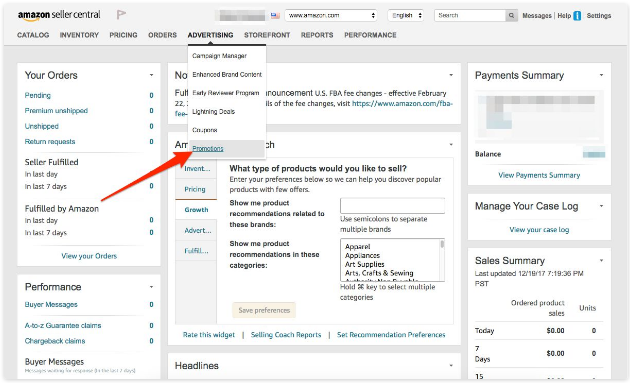The image size is (630, 383).
Task: Open the Performance Buyer Messages link
Action: point(51,304)
